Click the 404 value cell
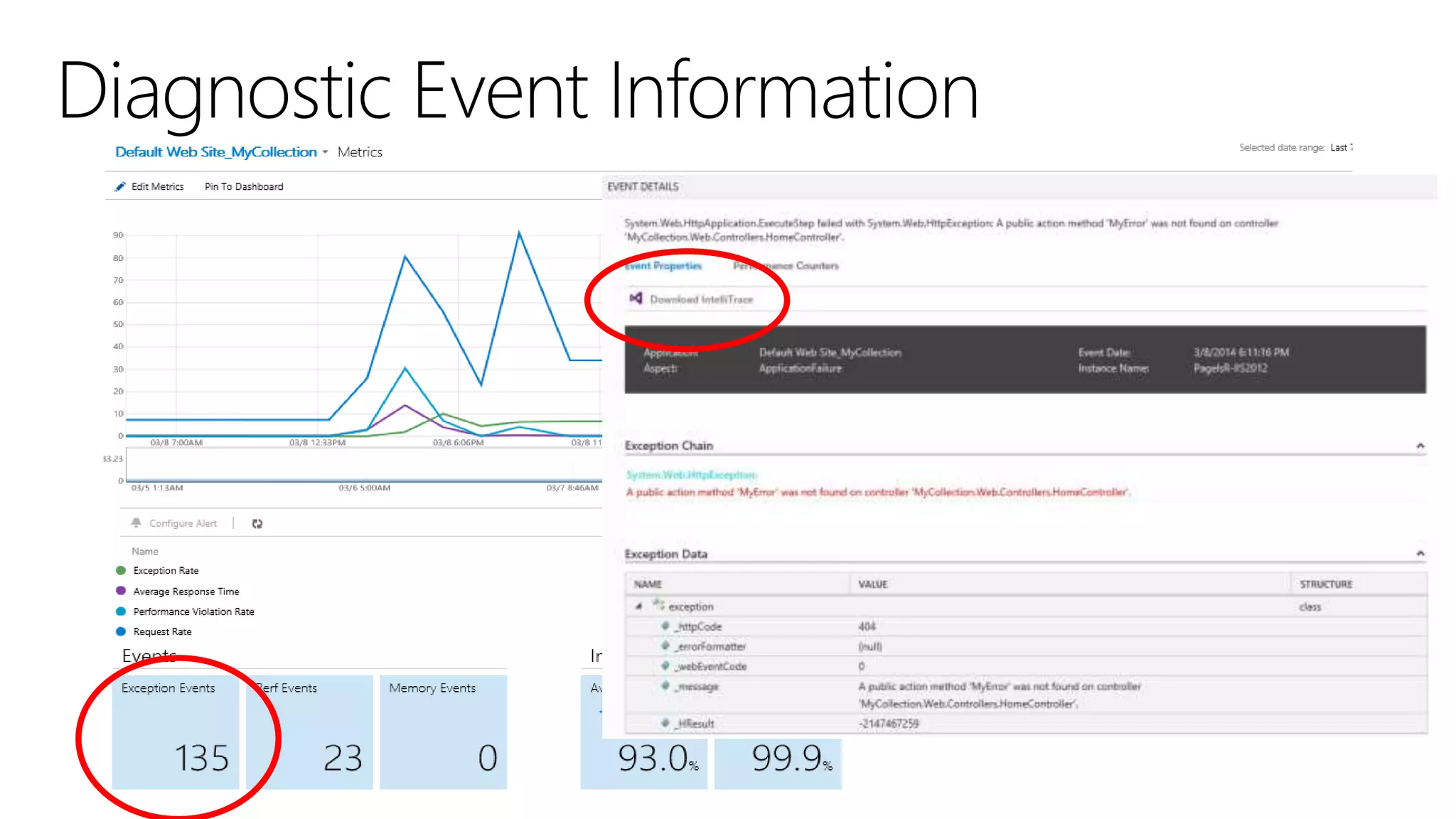 coord(867,626)
